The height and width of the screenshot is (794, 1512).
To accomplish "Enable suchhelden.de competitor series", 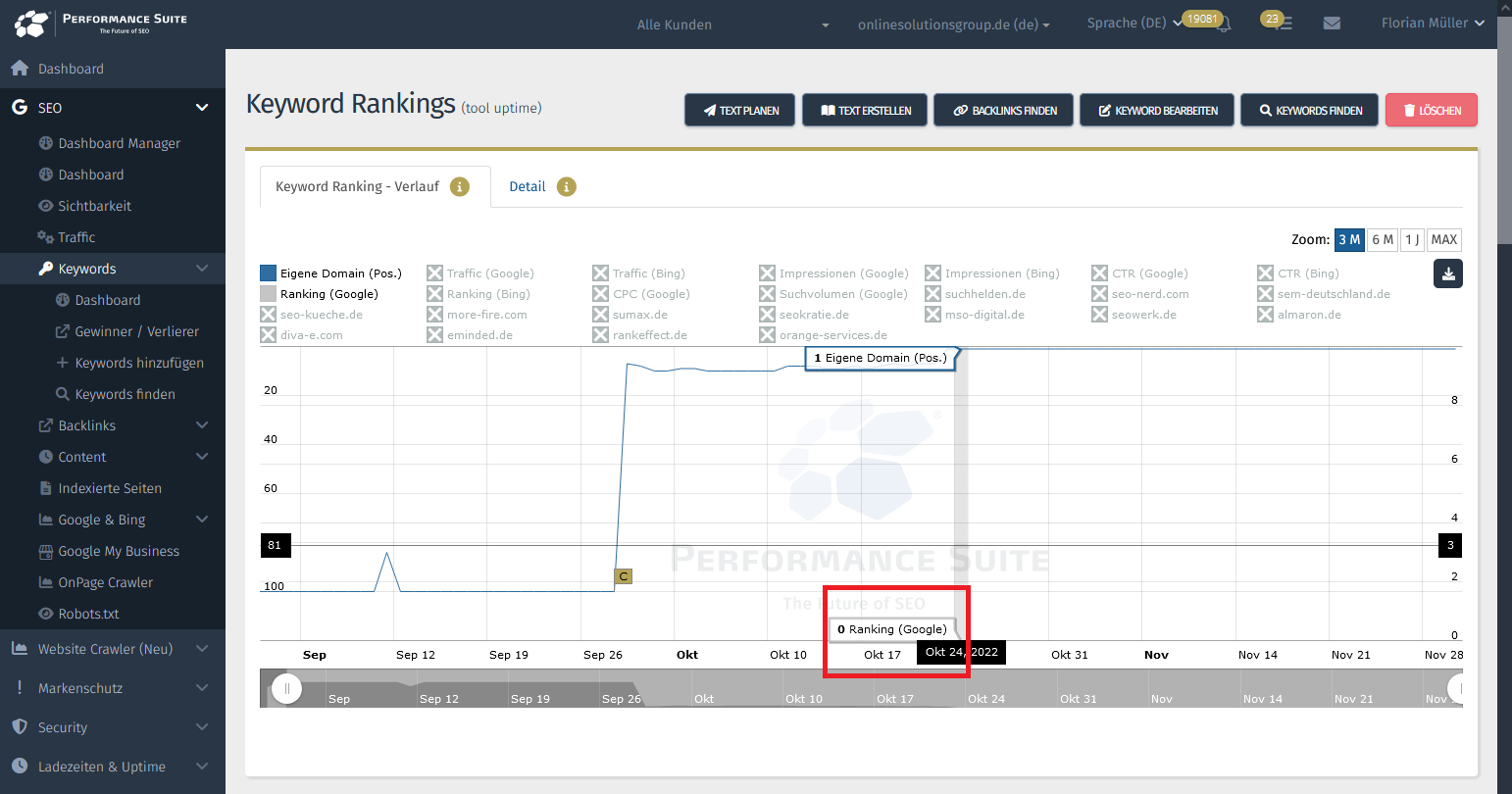I will click(x=975, y=294).
